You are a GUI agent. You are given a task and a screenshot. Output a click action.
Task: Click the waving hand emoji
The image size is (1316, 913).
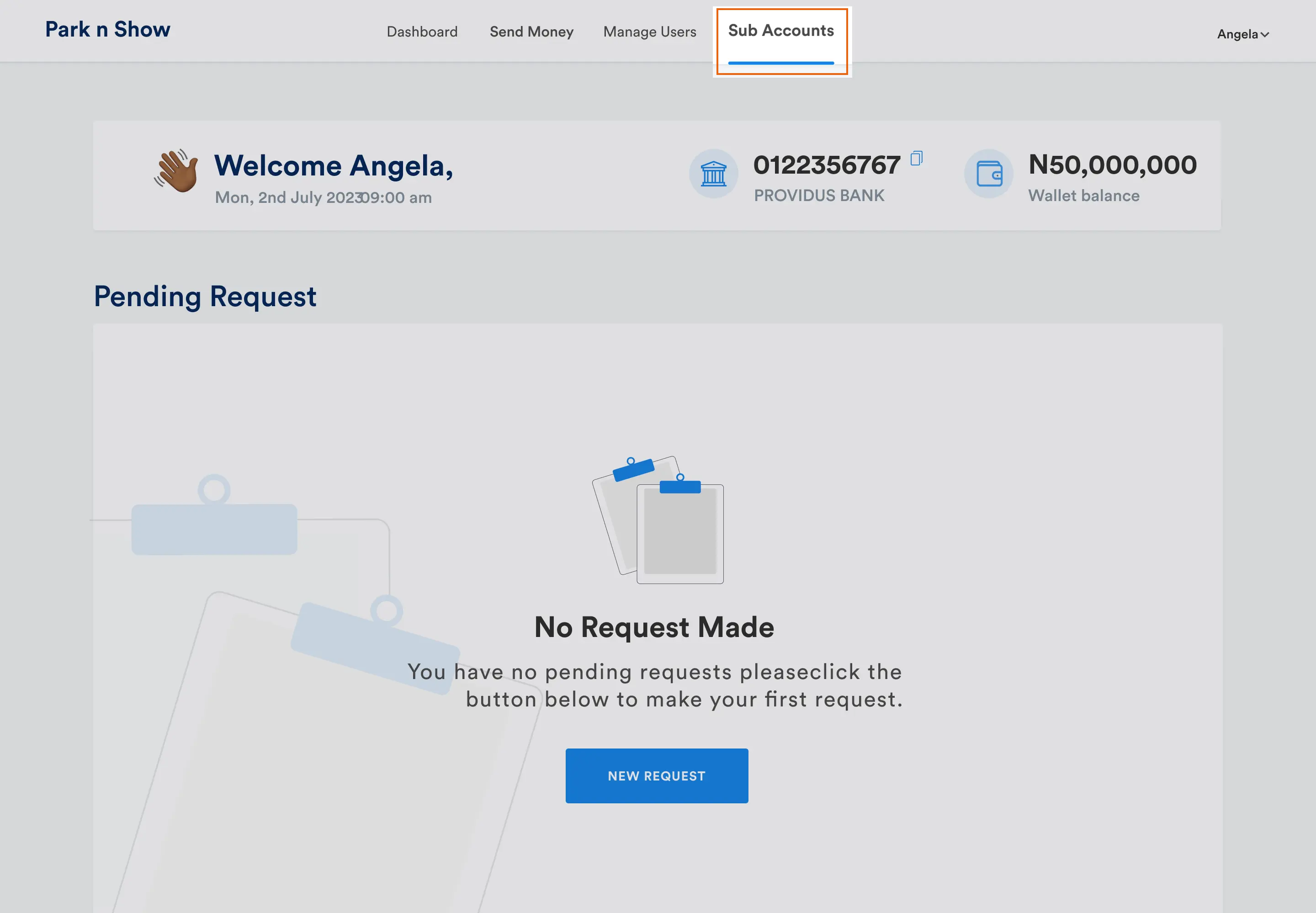(x=177, y=170)
